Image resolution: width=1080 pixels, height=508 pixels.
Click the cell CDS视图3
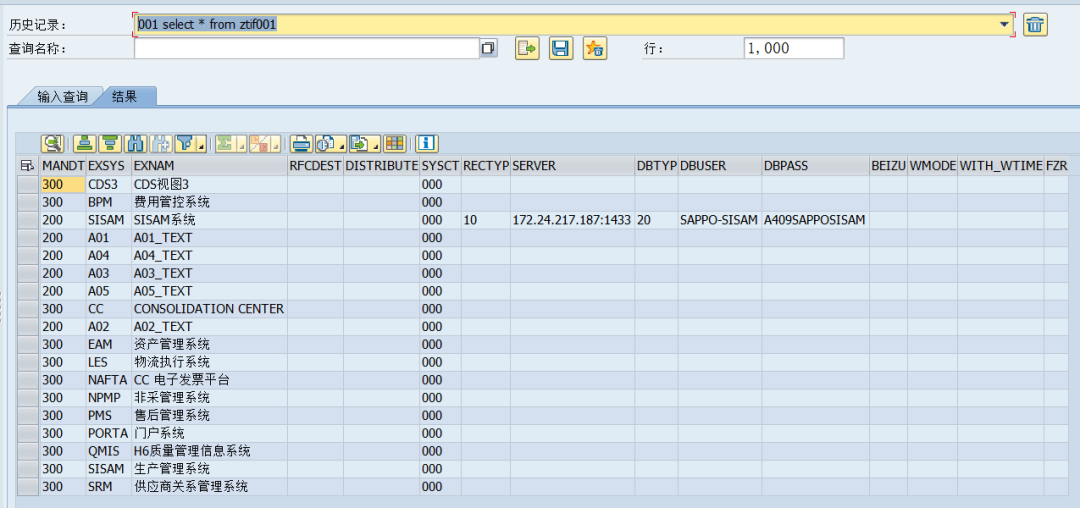click(x=209, y=184)
